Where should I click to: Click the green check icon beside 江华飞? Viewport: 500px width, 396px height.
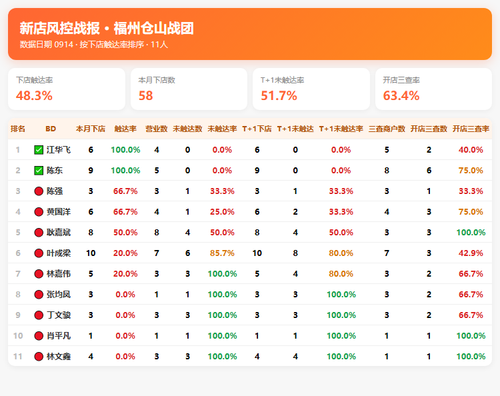tap(39, 150)
